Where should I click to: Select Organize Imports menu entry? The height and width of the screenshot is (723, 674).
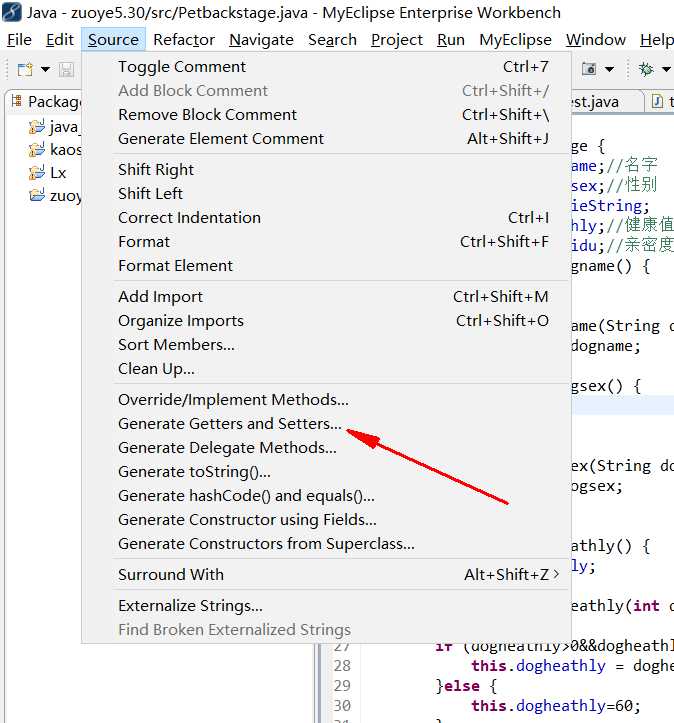(x=181, y=321)
